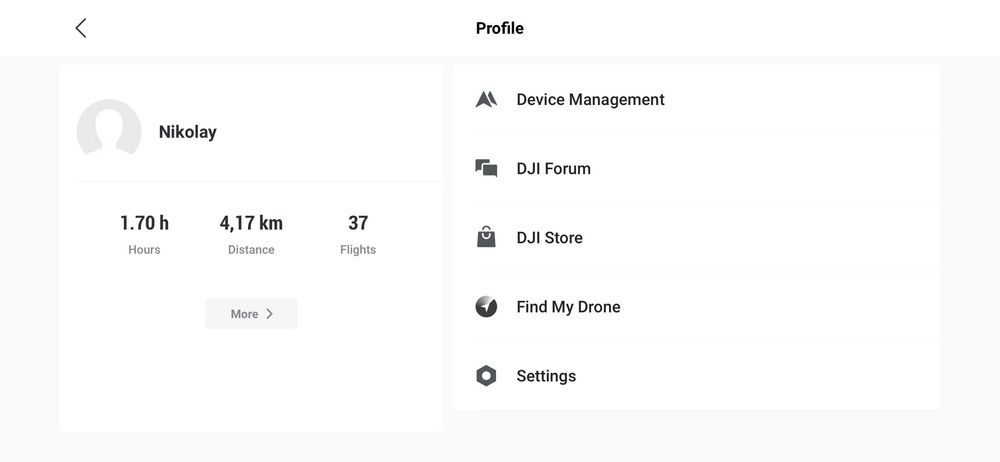This screenshot has height=462, width=1000.
Task: Tap the profile avatar picture
Action: pyautogui.click(x=109, y=131)
